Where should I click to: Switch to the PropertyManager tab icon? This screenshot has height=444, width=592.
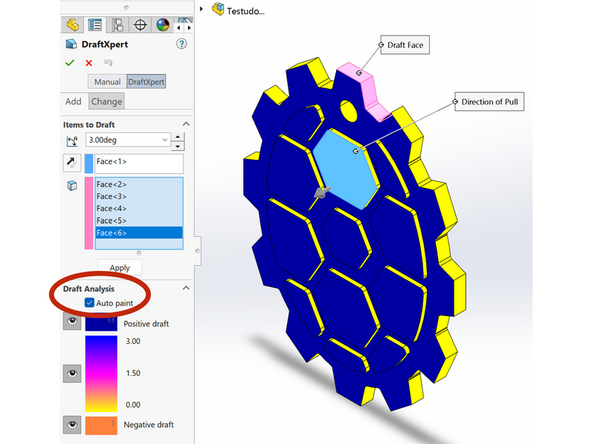tap(95, 25)
